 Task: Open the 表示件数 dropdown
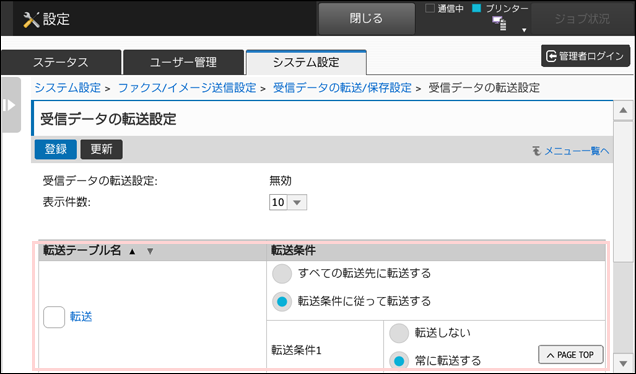click(288, 202)
